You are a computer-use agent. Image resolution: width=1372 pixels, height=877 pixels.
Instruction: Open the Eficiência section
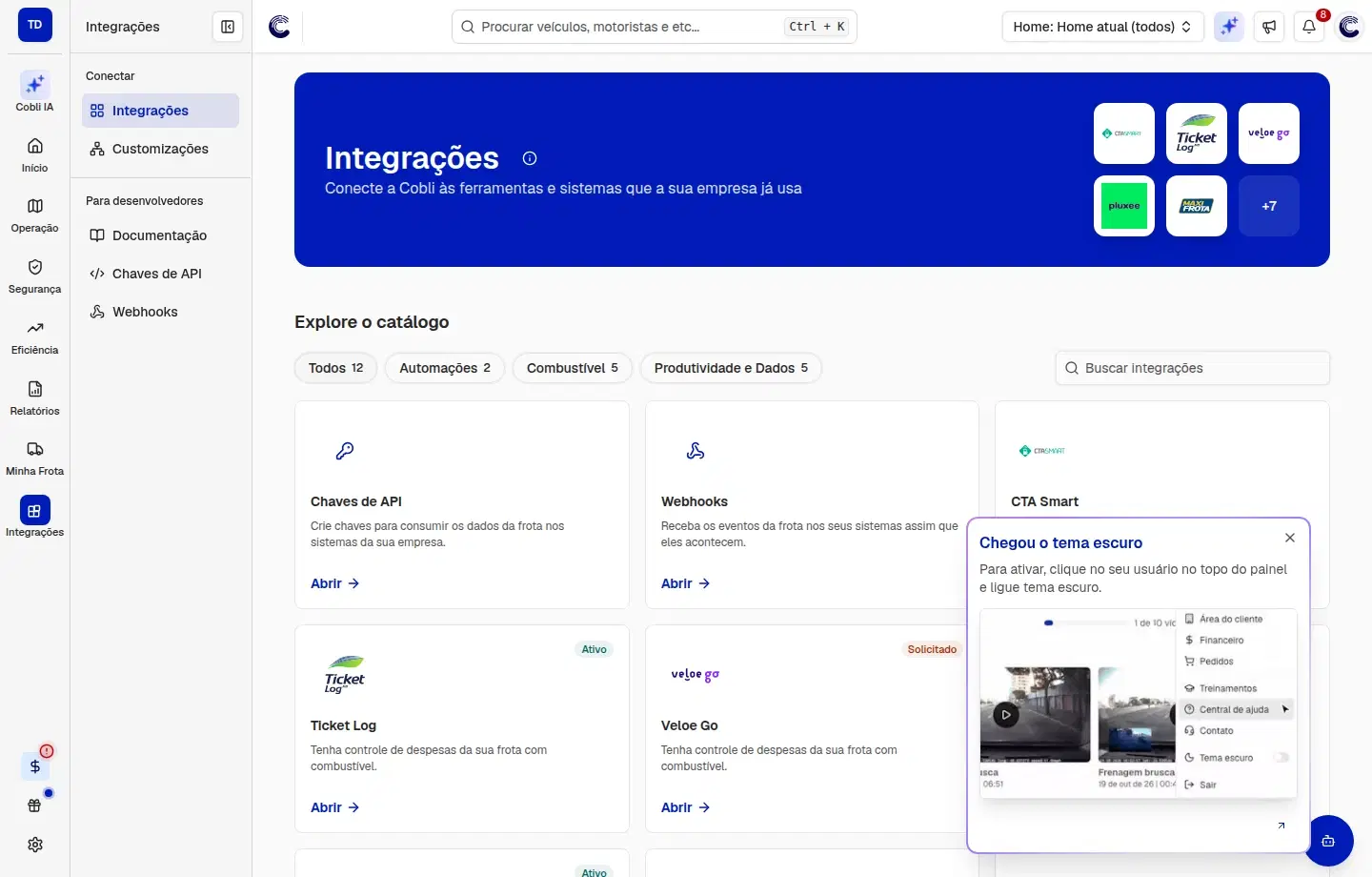coord(34,337)
